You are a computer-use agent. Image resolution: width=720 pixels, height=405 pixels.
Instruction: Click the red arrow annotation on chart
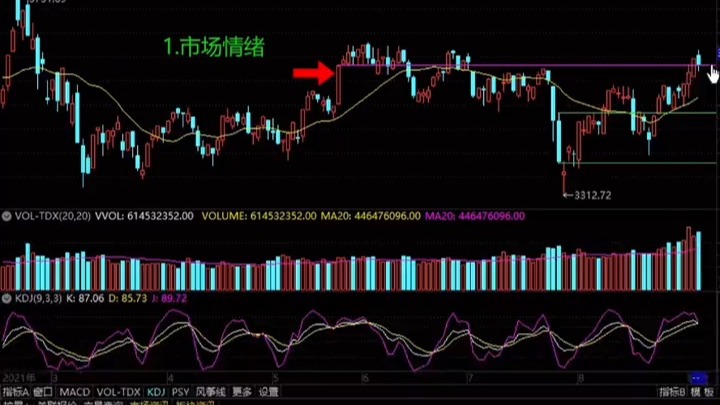(311, 73)
